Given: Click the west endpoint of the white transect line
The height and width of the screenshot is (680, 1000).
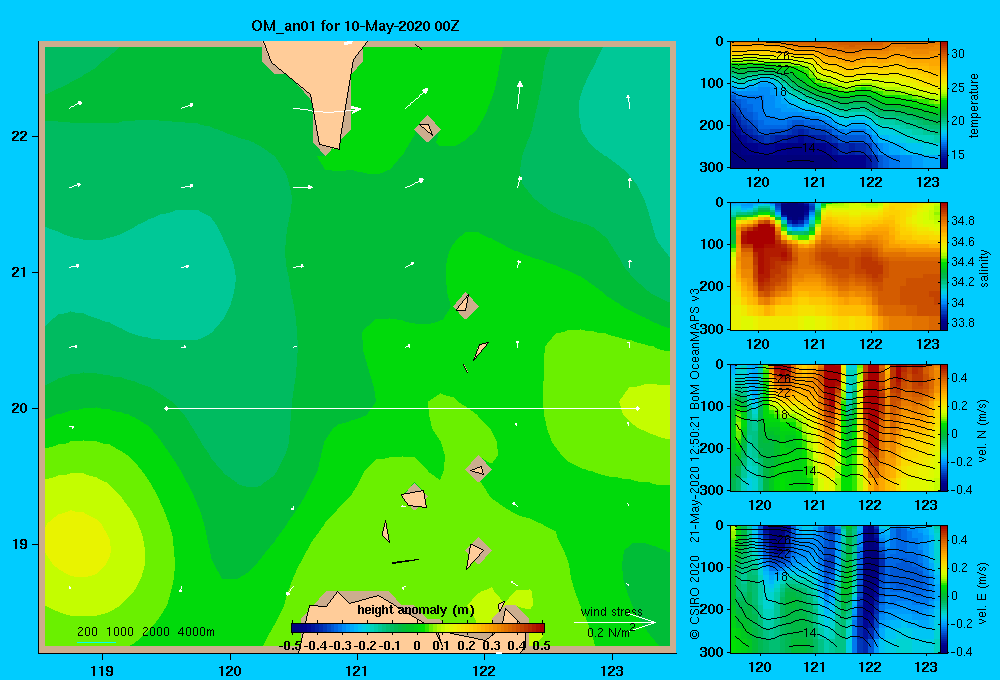Looking at the screenshot, I should [166, 408].
